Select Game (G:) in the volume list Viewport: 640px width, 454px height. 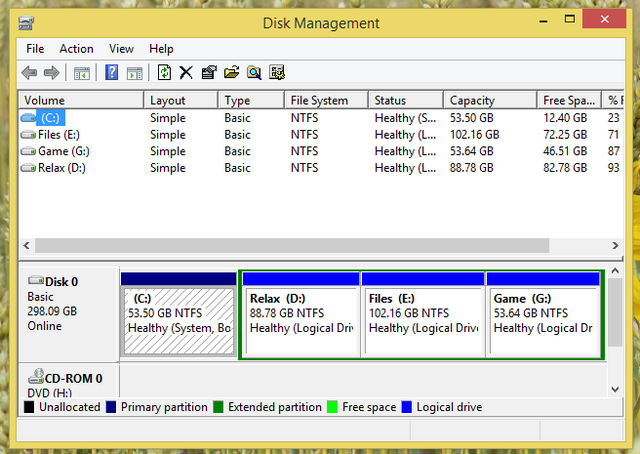(x=64, y=151)
